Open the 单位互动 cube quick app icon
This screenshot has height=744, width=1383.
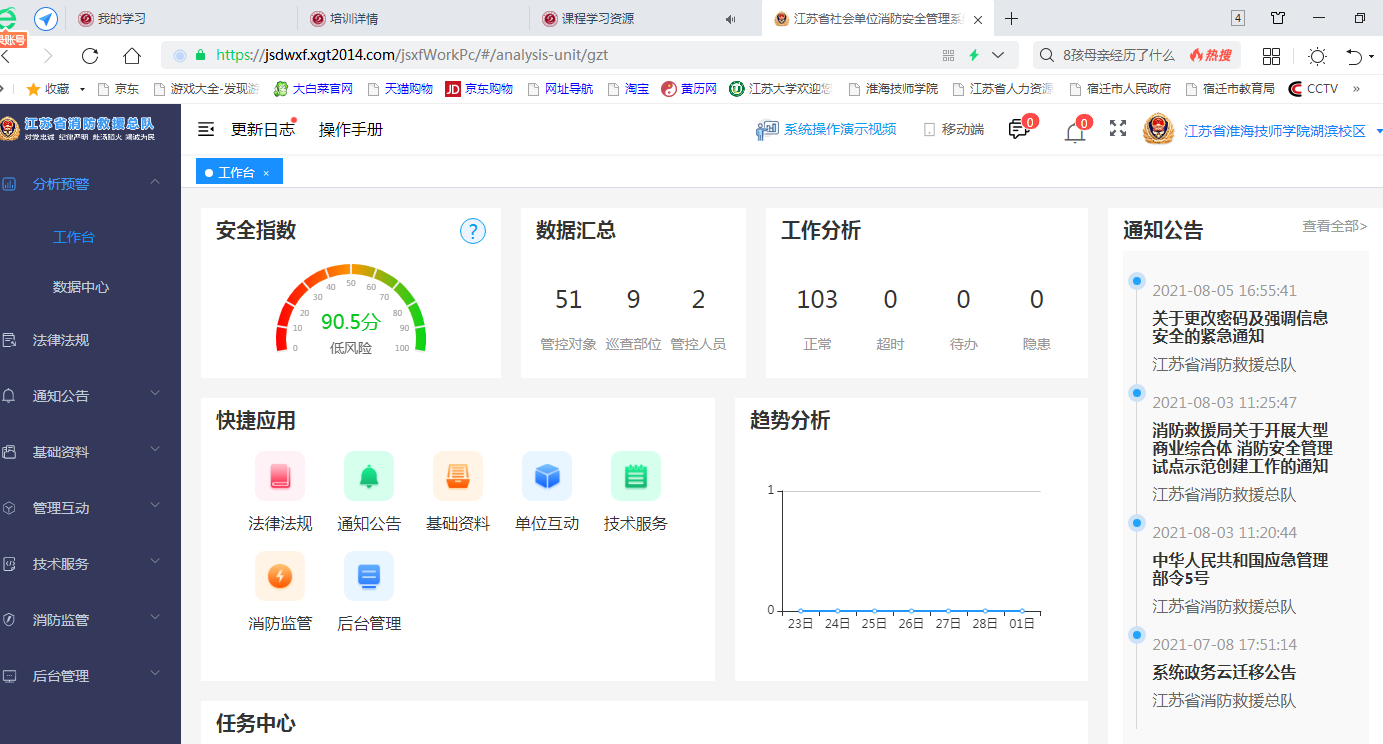[547, 476]
